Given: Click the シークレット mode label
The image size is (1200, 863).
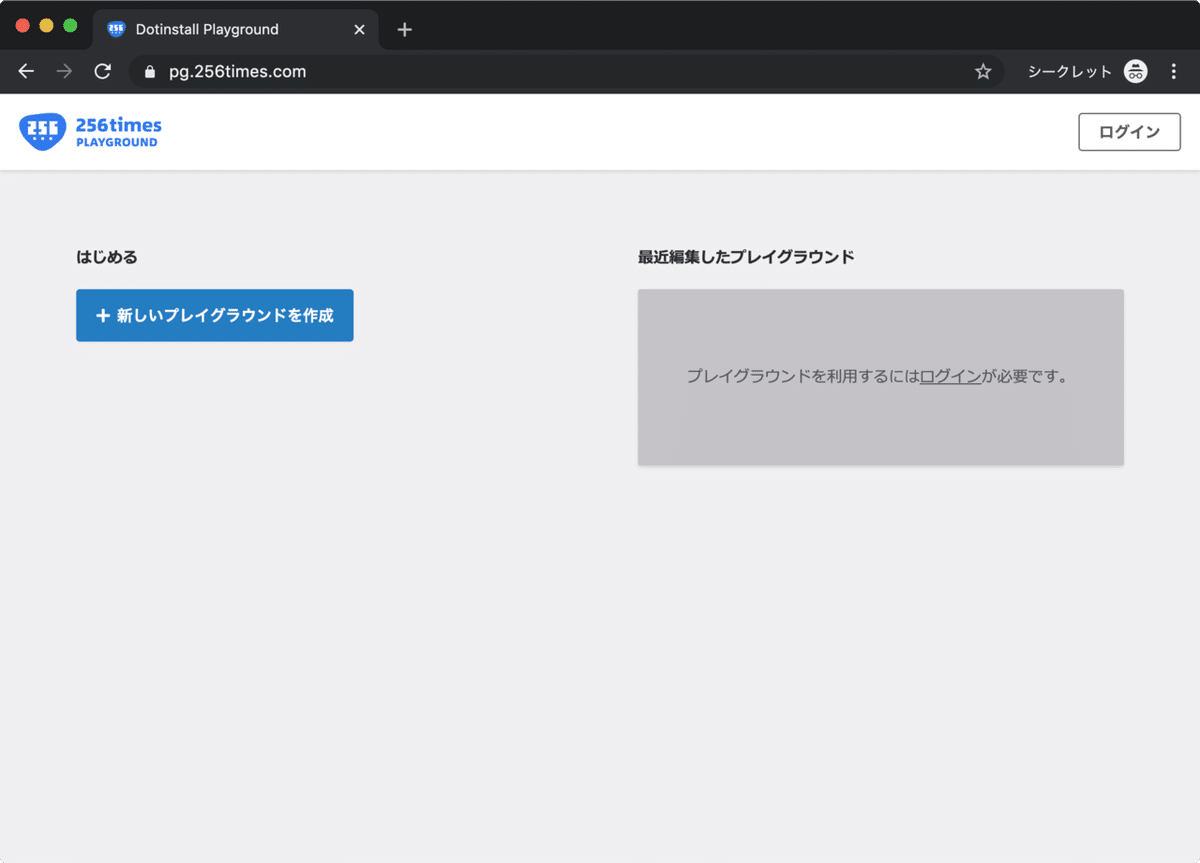Looking at the screenshot, I should [1068, 71].
